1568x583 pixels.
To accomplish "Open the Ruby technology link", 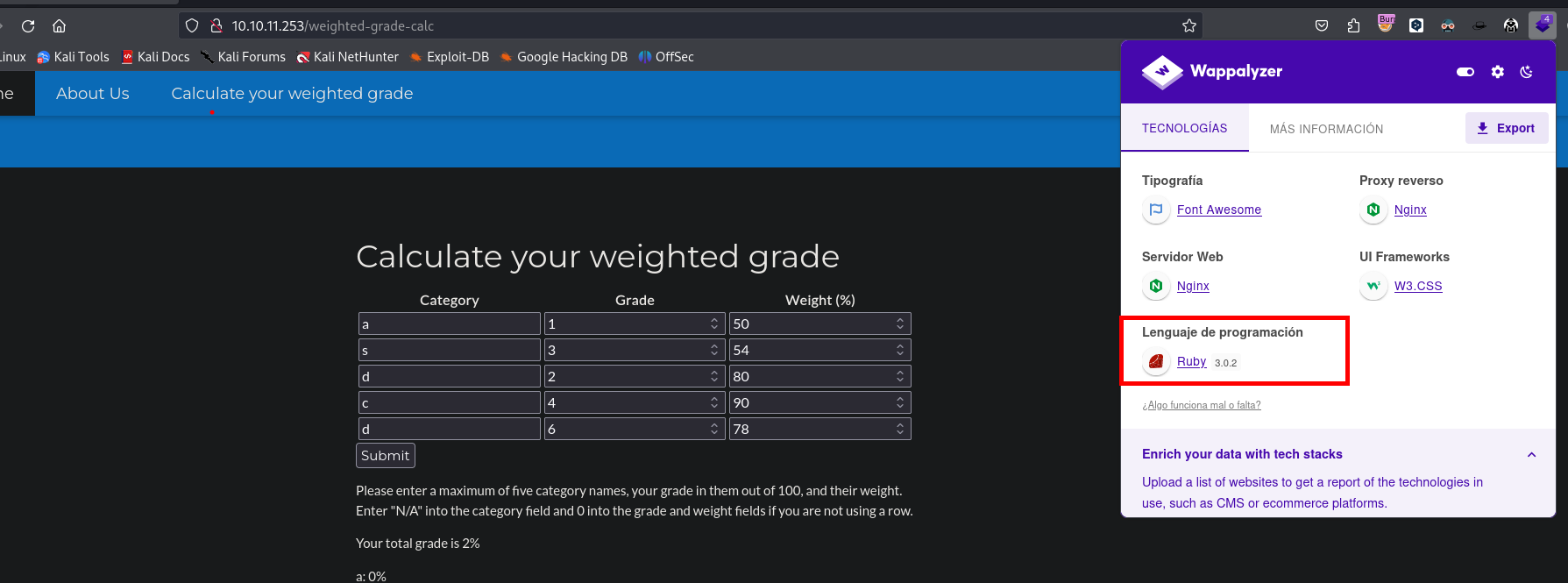I will pos(1191,361).
